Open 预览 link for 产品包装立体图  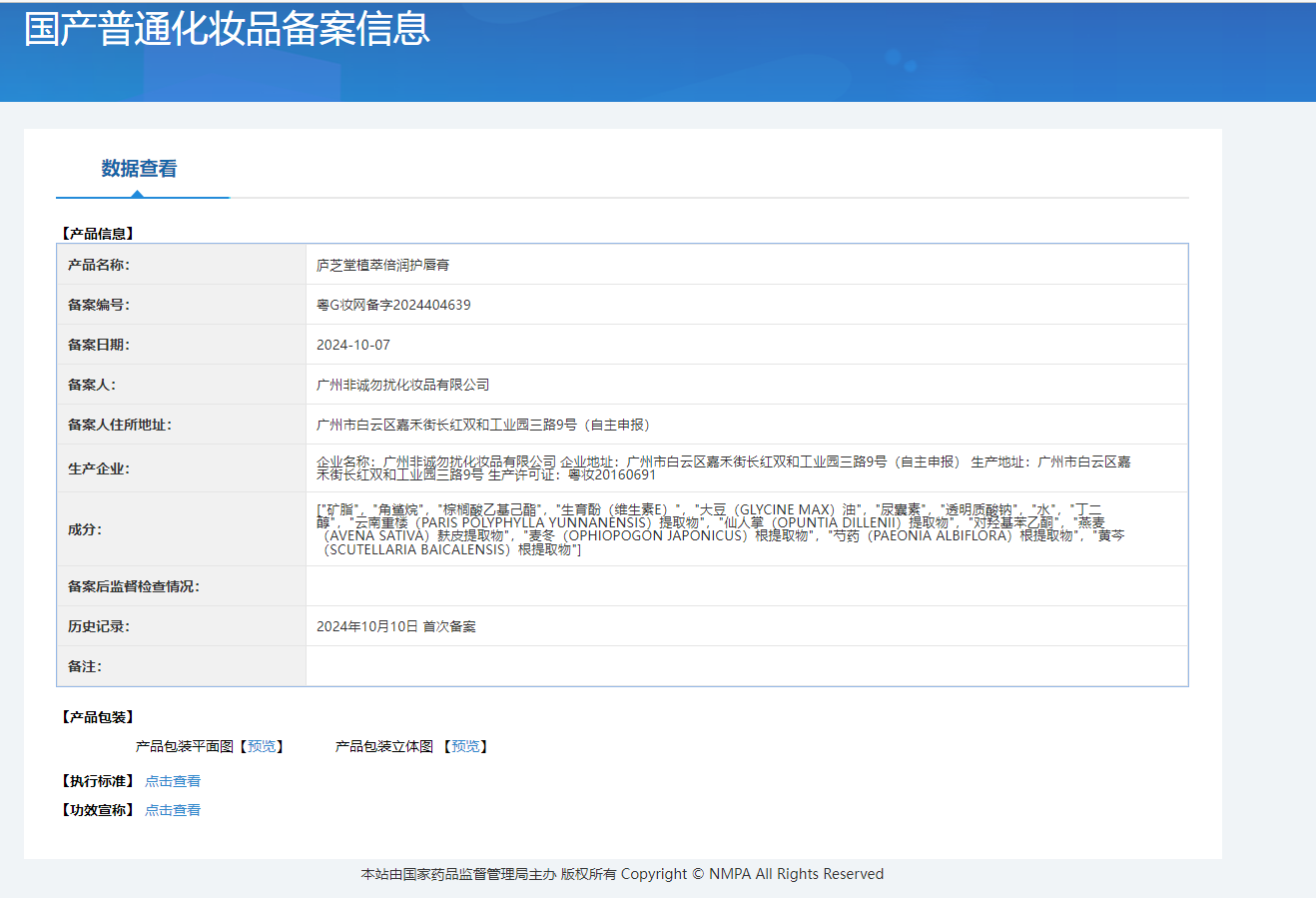coord(465,746)
